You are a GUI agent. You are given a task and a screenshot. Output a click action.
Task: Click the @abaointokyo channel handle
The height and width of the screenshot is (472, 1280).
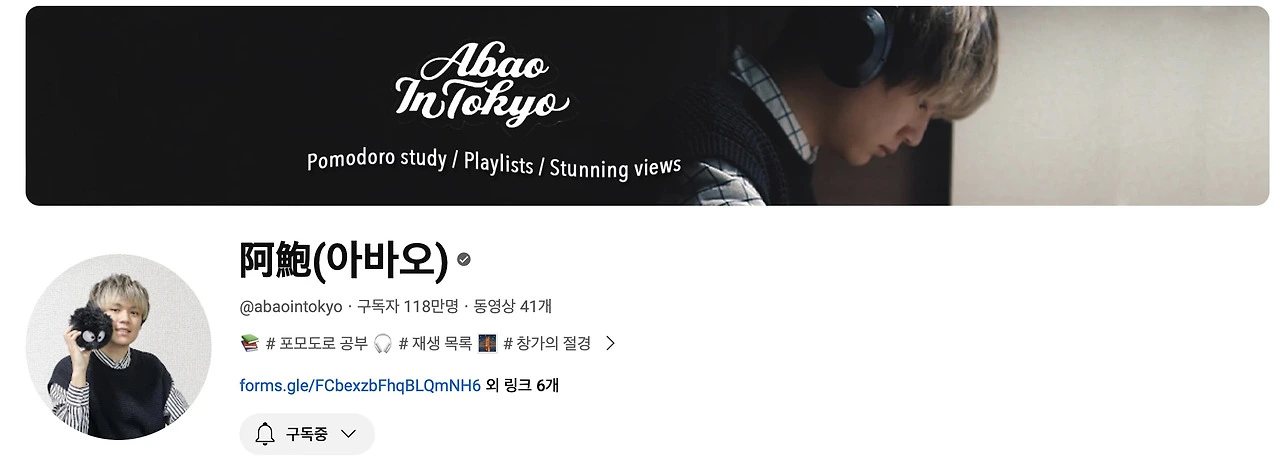click(x=291, y=306)
